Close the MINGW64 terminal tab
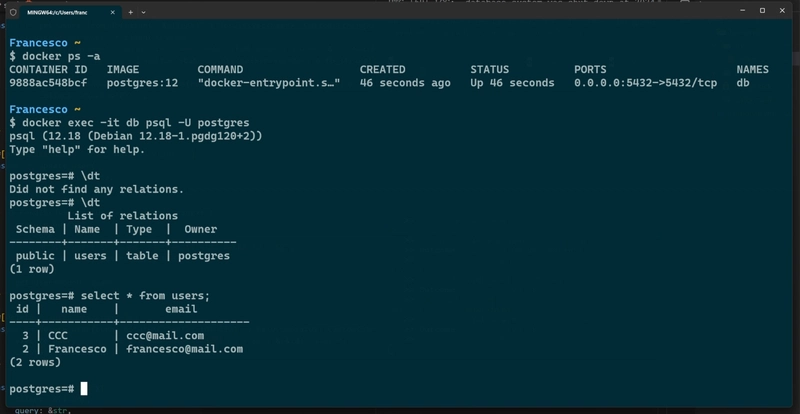This screenshot has height=414, width=800. coord(112,12)
